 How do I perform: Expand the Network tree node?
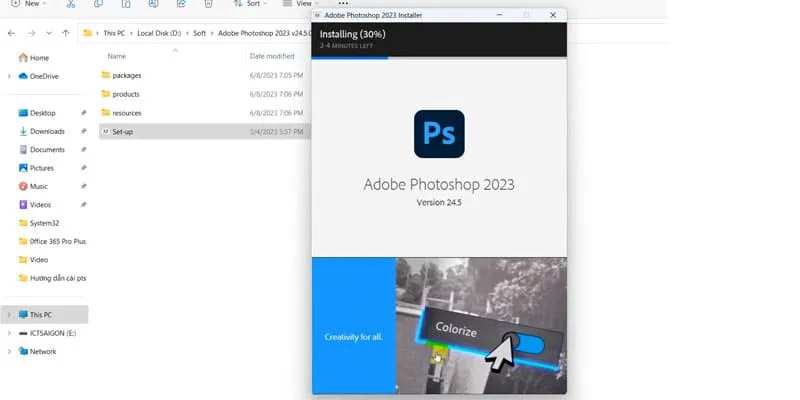point(9,352)
